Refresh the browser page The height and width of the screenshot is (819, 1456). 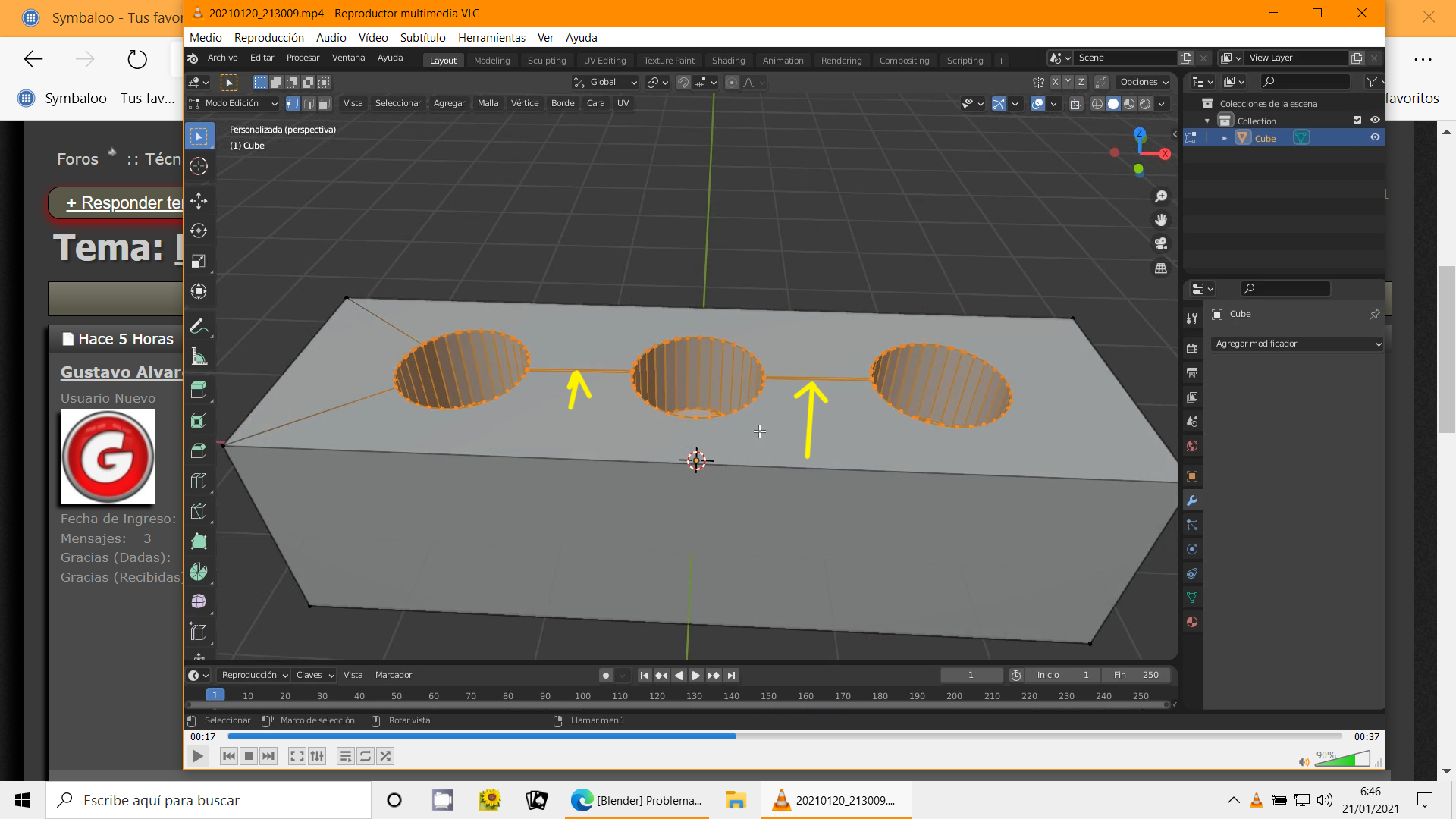(137, 59)
